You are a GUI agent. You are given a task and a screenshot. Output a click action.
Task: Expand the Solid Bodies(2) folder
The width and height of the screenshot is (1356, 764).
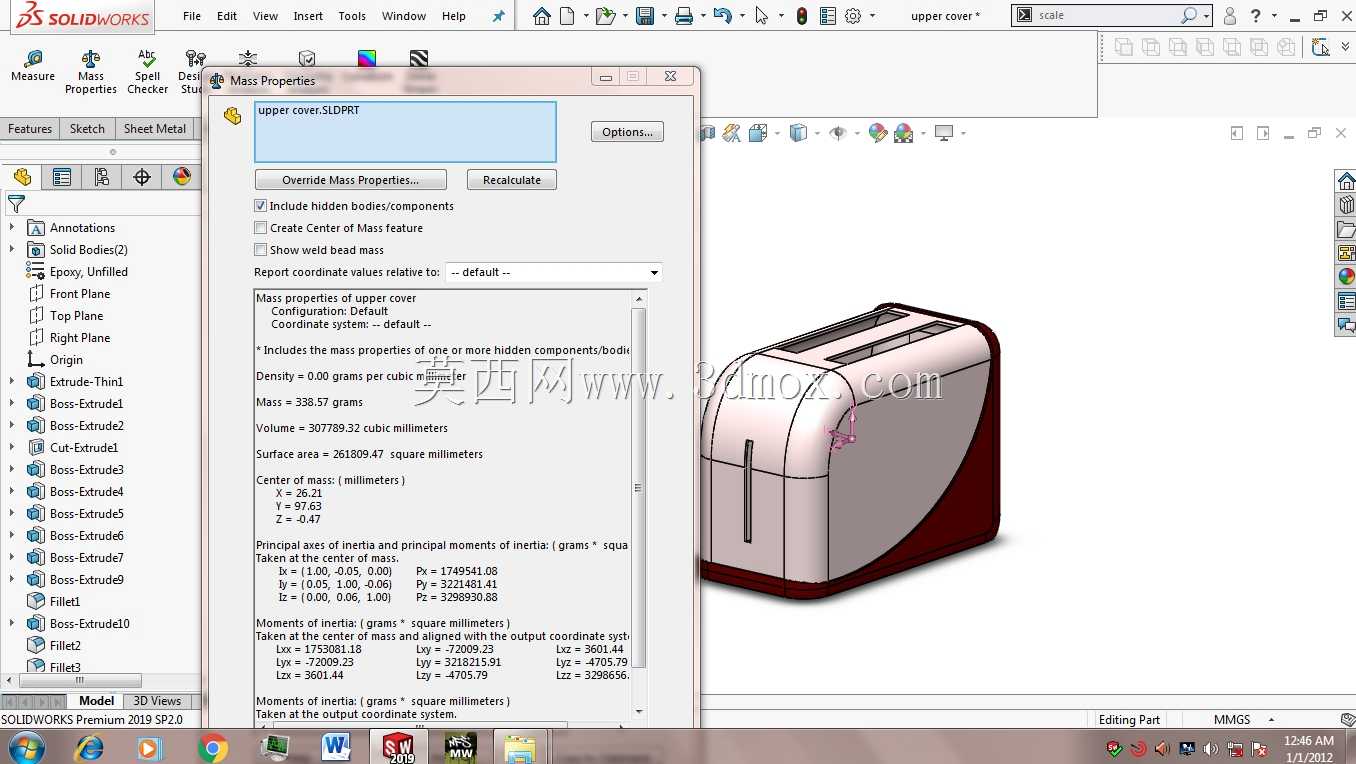[x=12, y=250]
